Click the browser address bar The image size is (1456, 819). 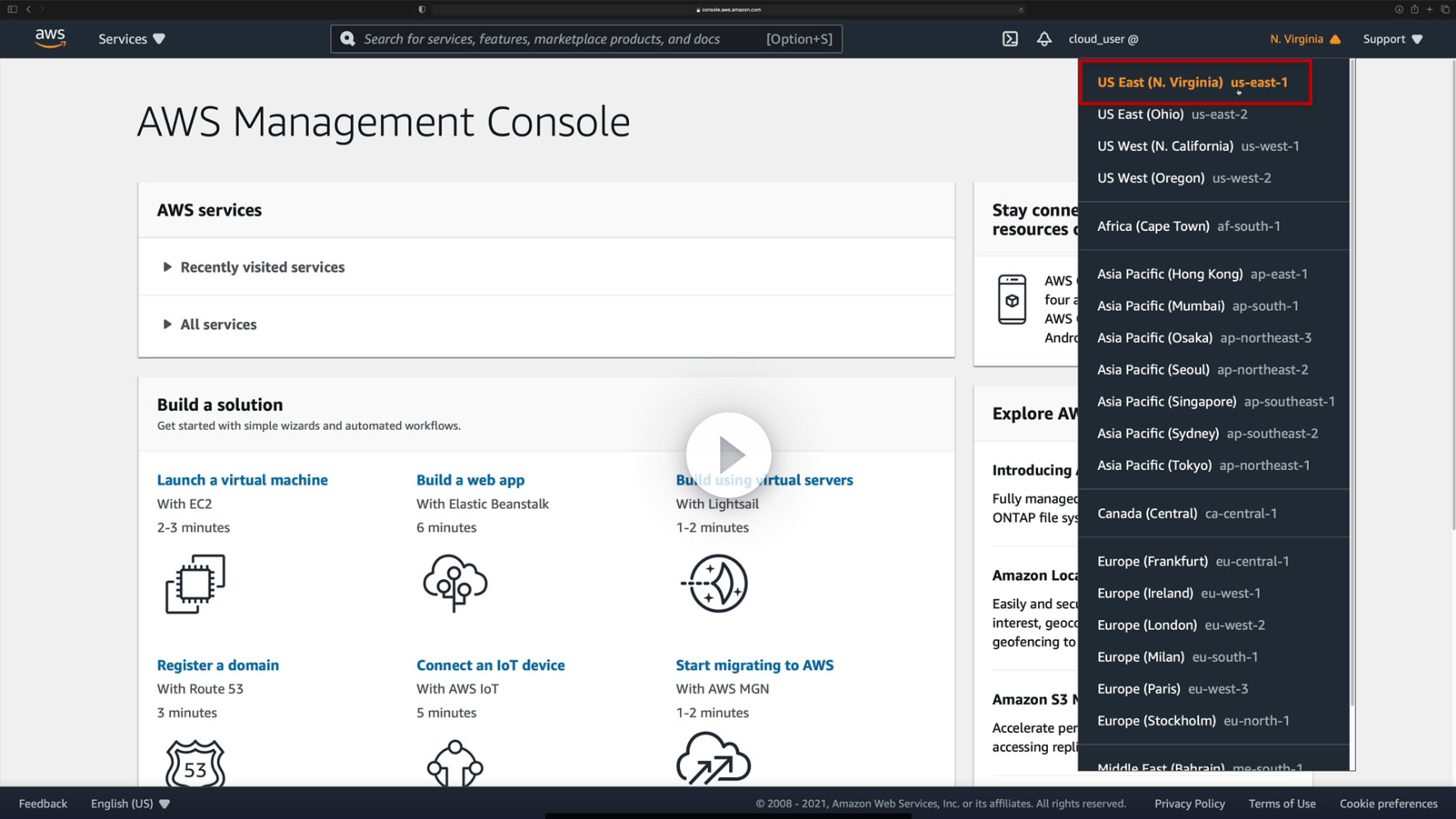click(728, 10)
